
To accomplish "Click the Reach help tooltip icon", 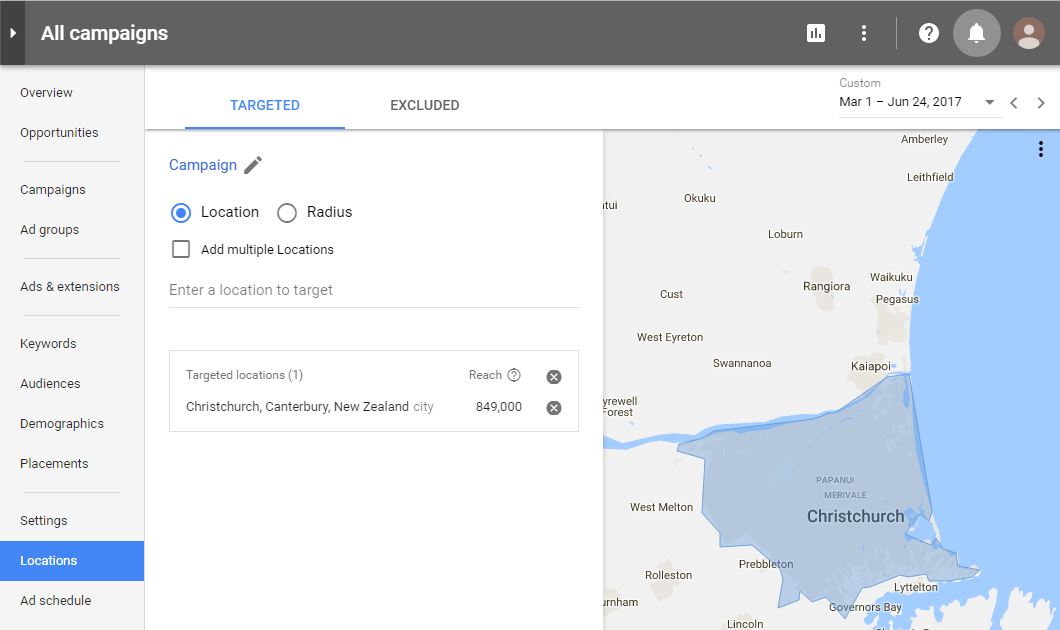I will (515, 375).
